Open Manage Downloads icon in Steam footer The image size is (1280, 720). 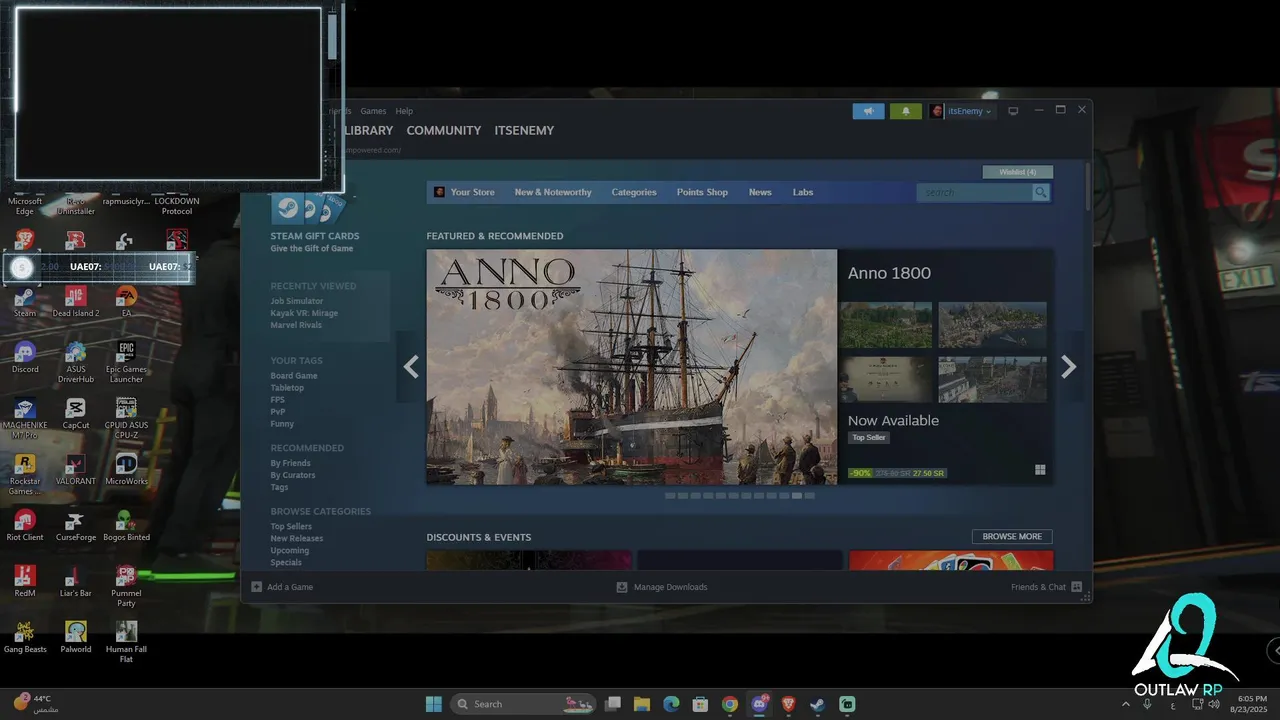pyautogui.click(x=622, y=587)
